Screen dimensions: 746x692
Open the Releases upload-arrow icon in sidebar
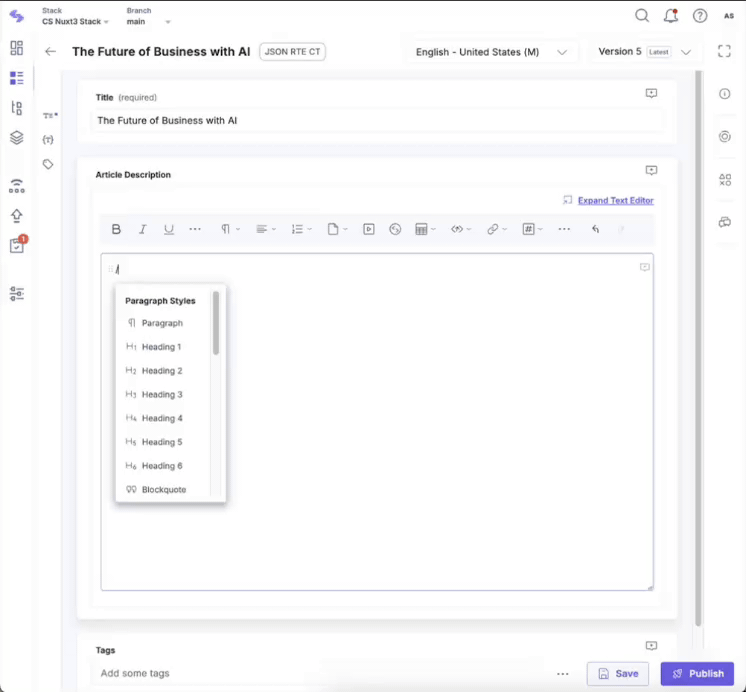pos(17,216)
